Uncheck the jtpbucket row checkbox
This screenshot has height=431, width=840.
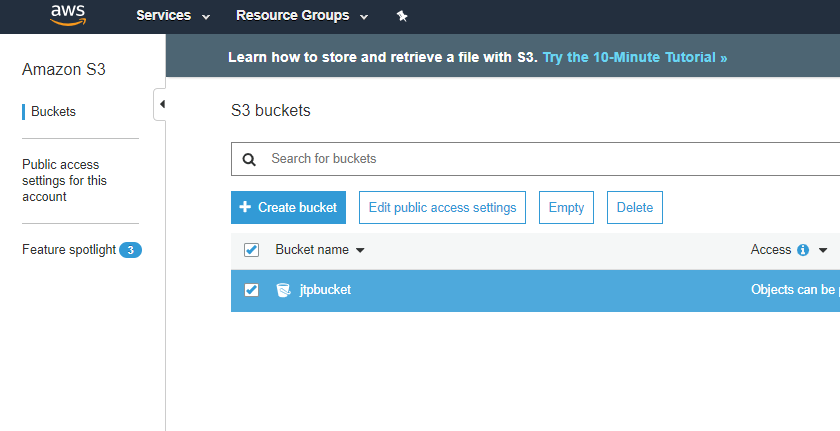pos(251,290)
